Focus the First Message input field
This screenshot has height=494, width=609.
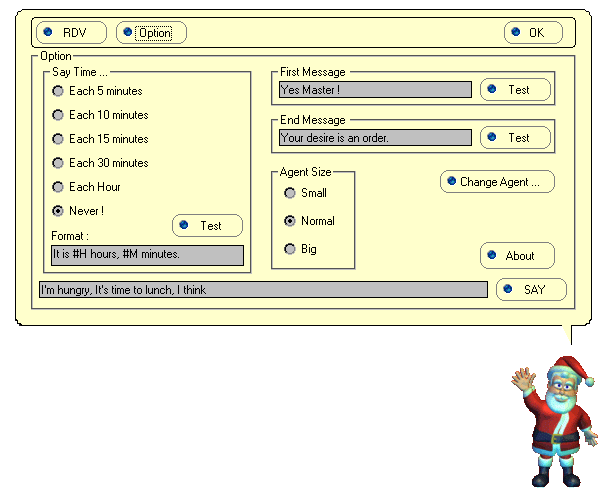(375, 90)
